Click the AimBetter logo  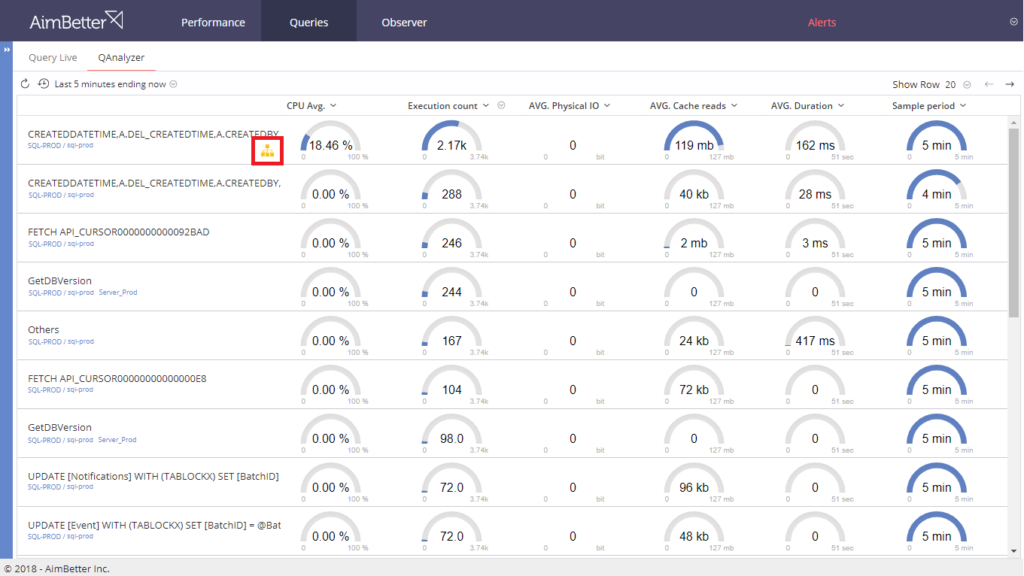pos(76,21)
